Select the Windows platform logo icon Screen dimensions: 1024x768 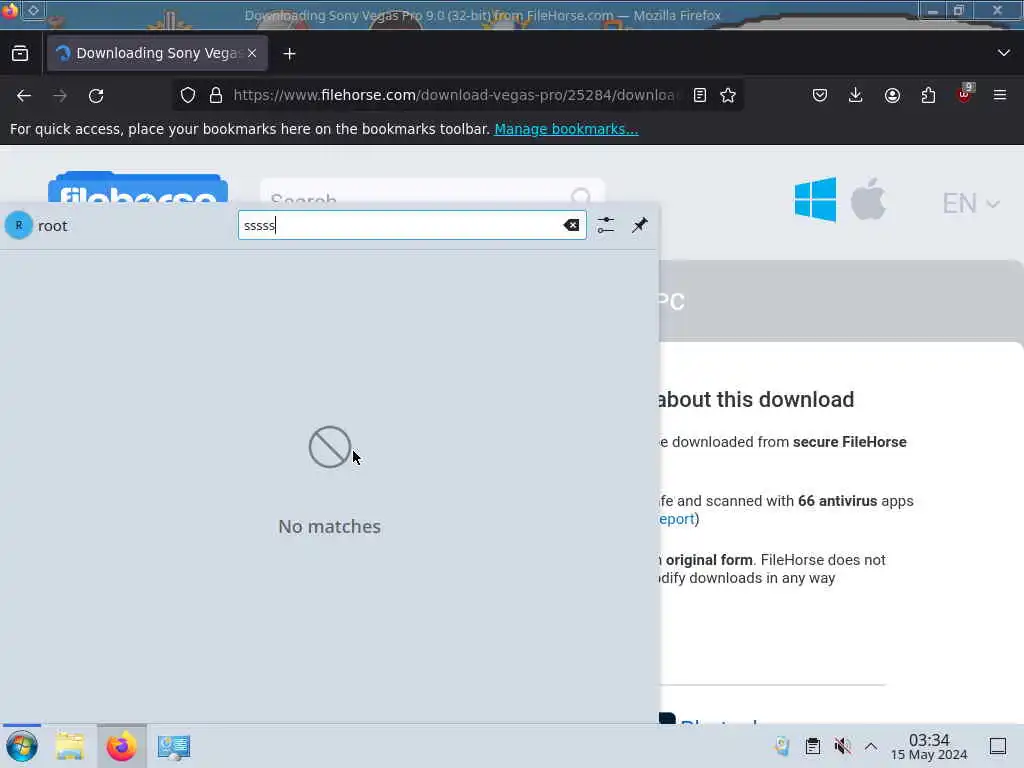click(815, 199)
